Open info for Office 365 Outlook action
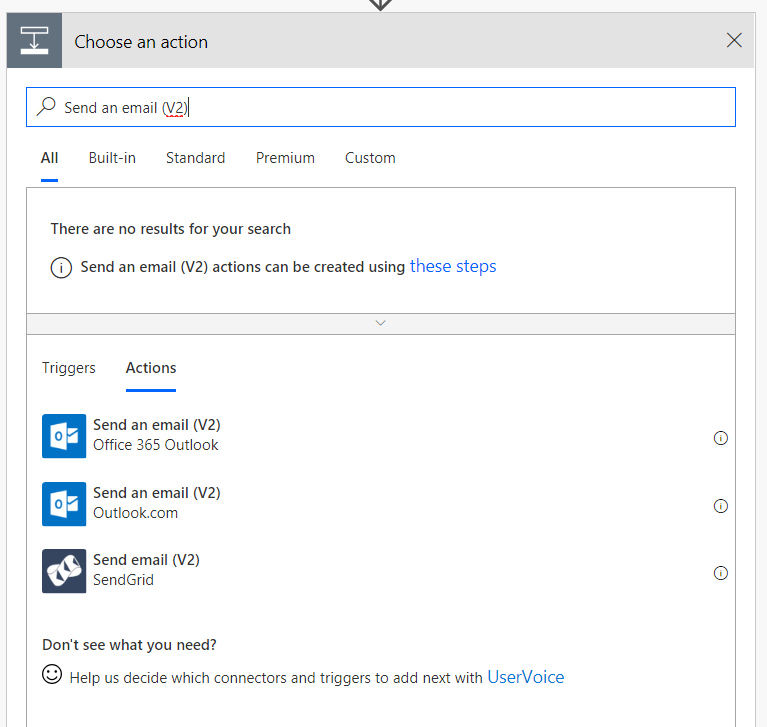The image size is (767, 727). 720,438
